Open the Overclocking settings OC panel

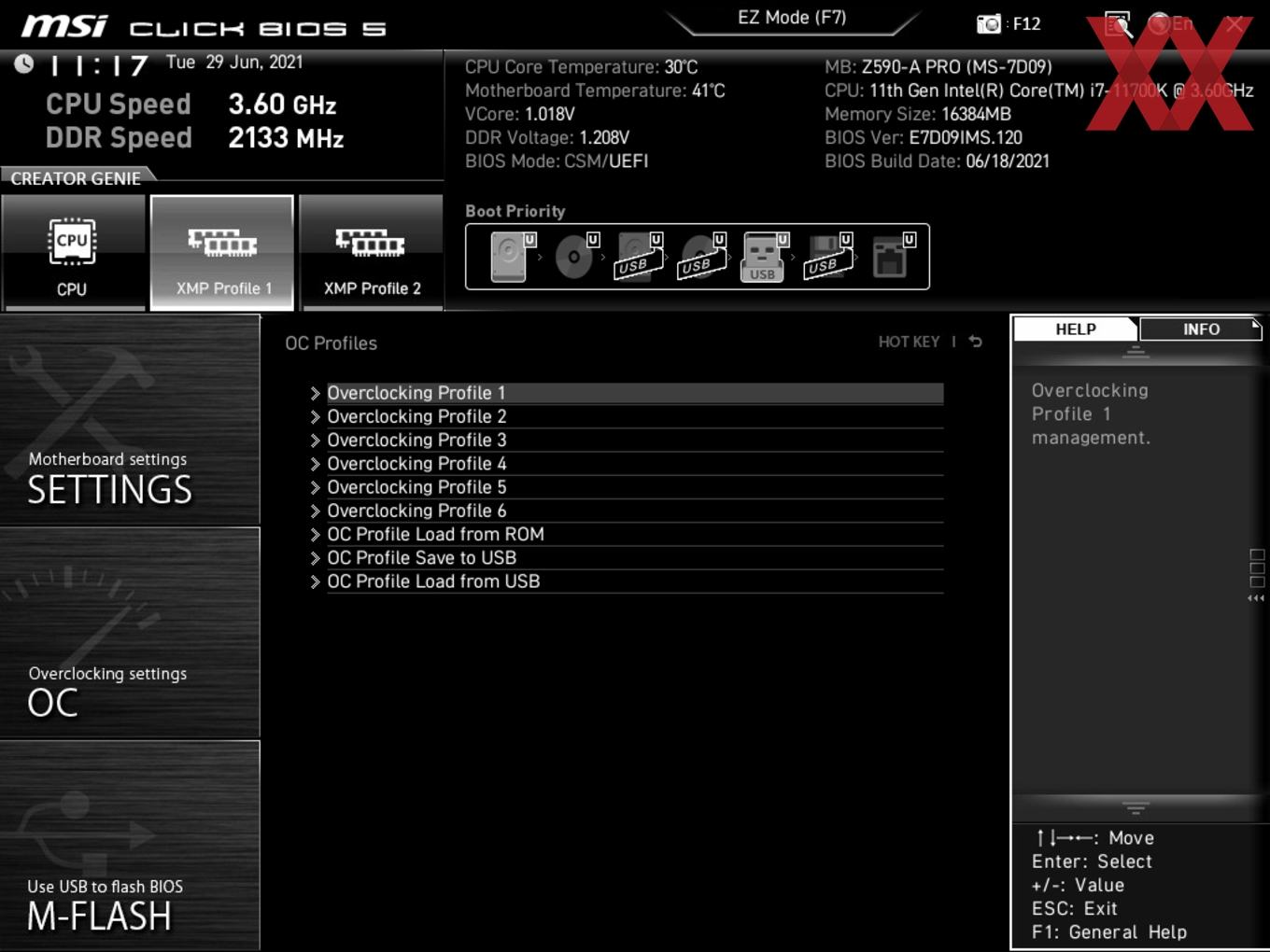[130, 633]
